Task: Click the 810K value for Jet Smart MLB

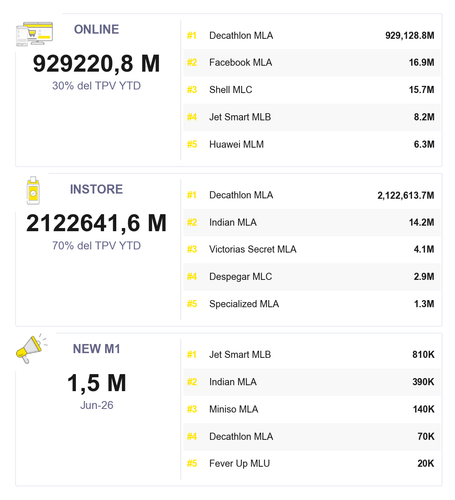Action: pos(423,355)
